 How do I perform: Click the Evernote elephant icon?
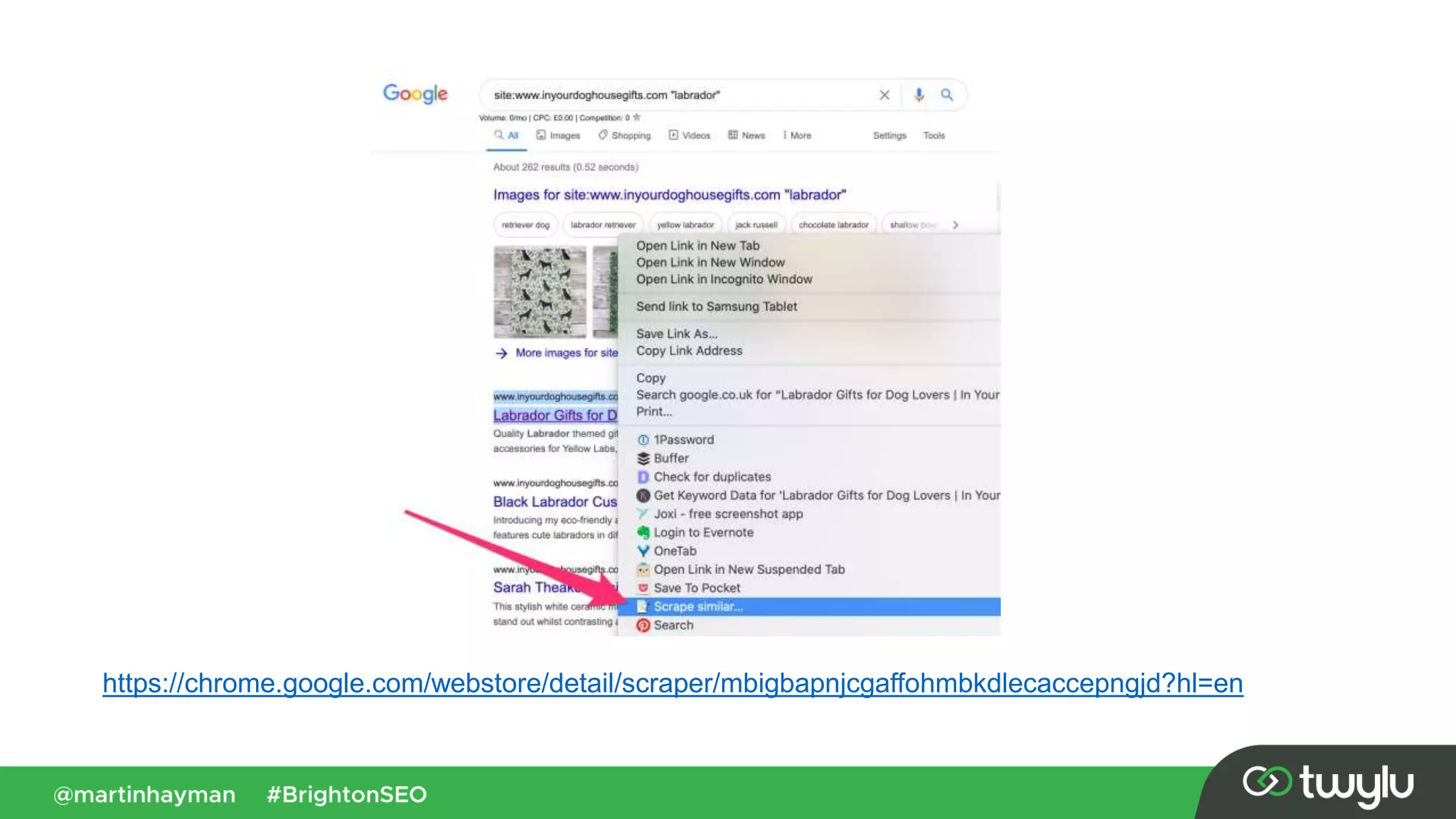tap(643, 532)
